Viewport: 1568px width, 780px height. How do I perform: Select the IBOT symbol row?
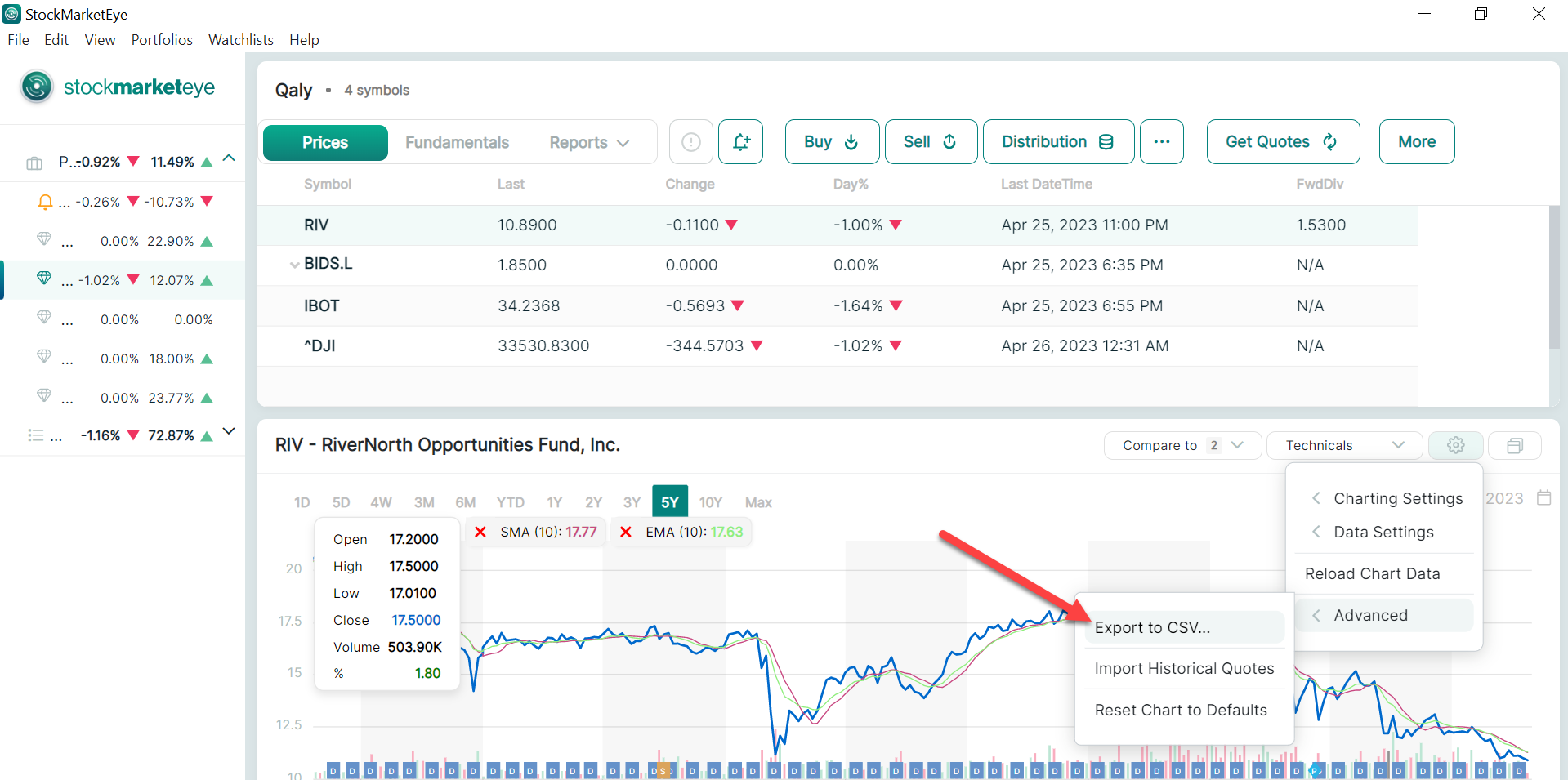click(838, 305)
